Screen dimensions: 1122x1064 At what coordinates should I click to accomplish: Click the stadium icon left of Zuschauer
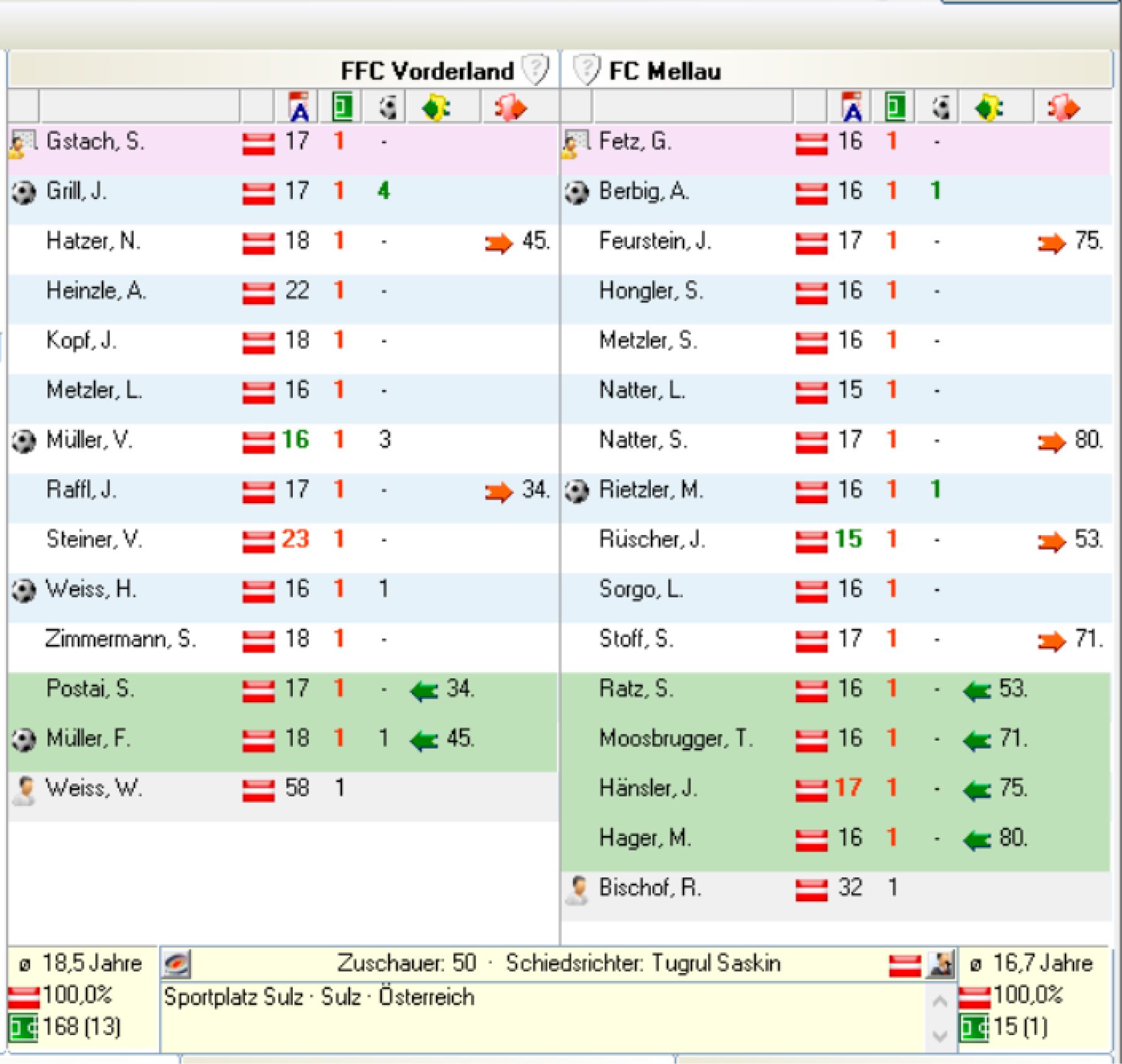pos(177,964)
